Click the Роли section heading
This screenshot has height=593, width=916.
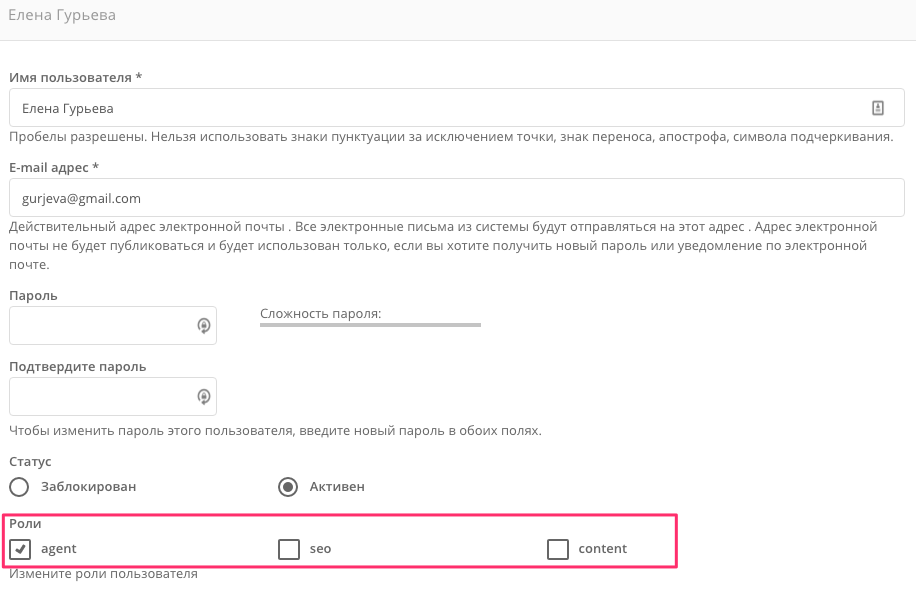25,523
